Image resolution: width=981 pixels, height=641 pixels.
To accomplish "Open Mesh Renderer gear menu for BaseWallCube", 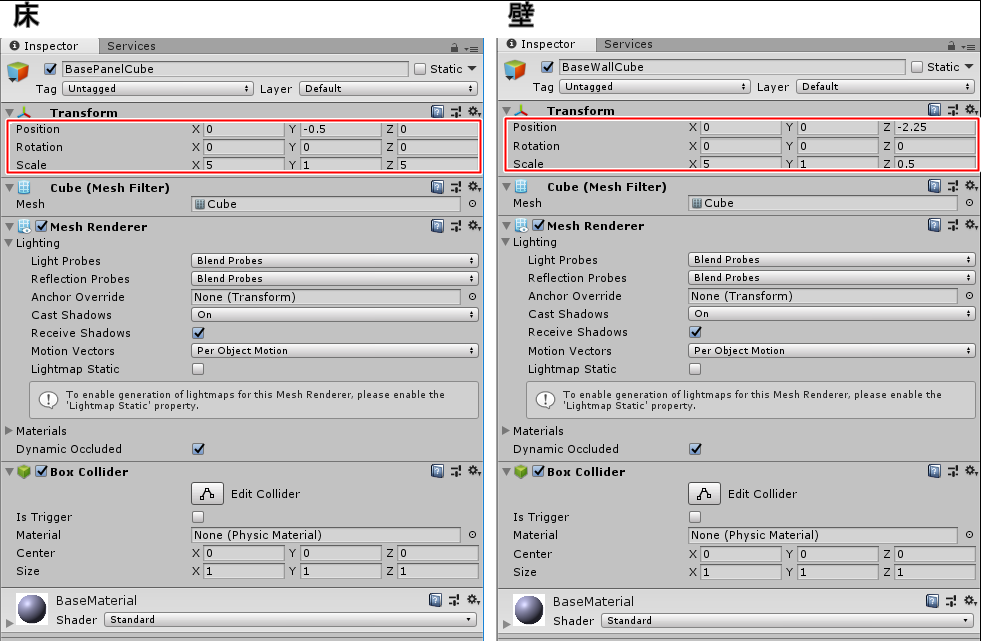I will pos(971,224).
